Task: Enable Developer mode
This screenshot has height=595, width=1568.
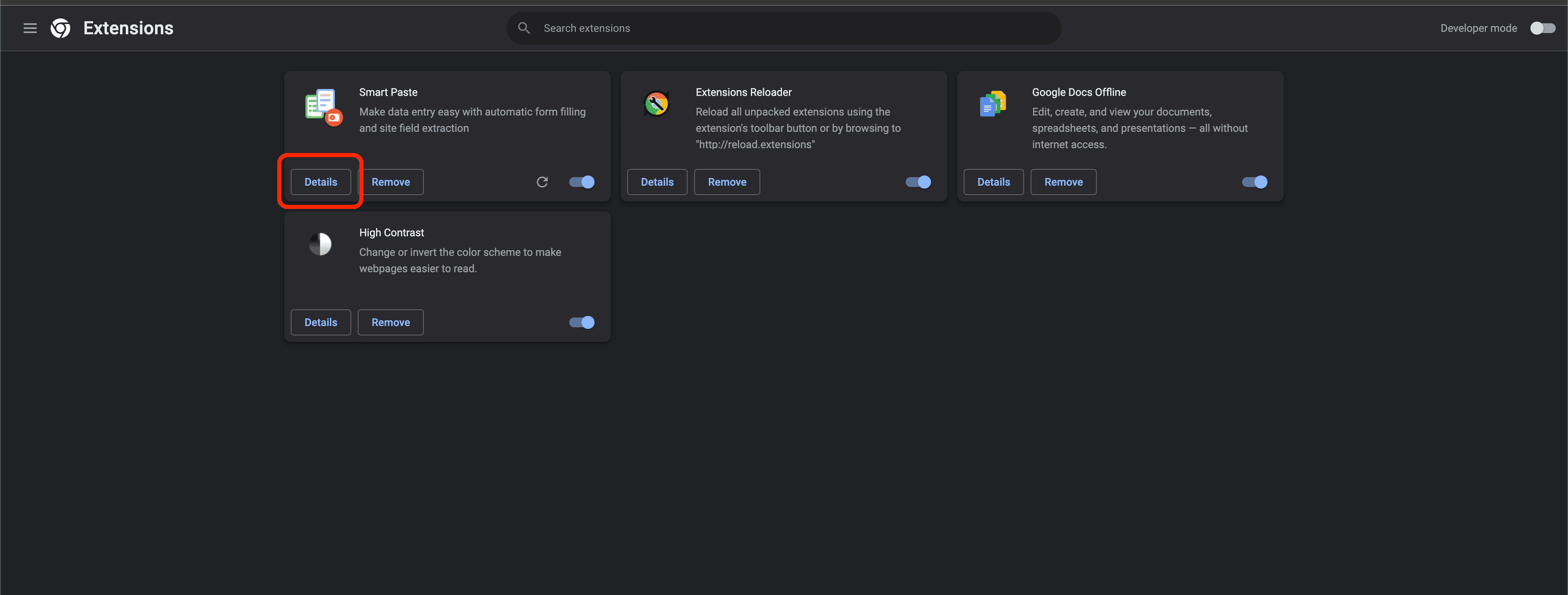Action: pos(1542,28)
